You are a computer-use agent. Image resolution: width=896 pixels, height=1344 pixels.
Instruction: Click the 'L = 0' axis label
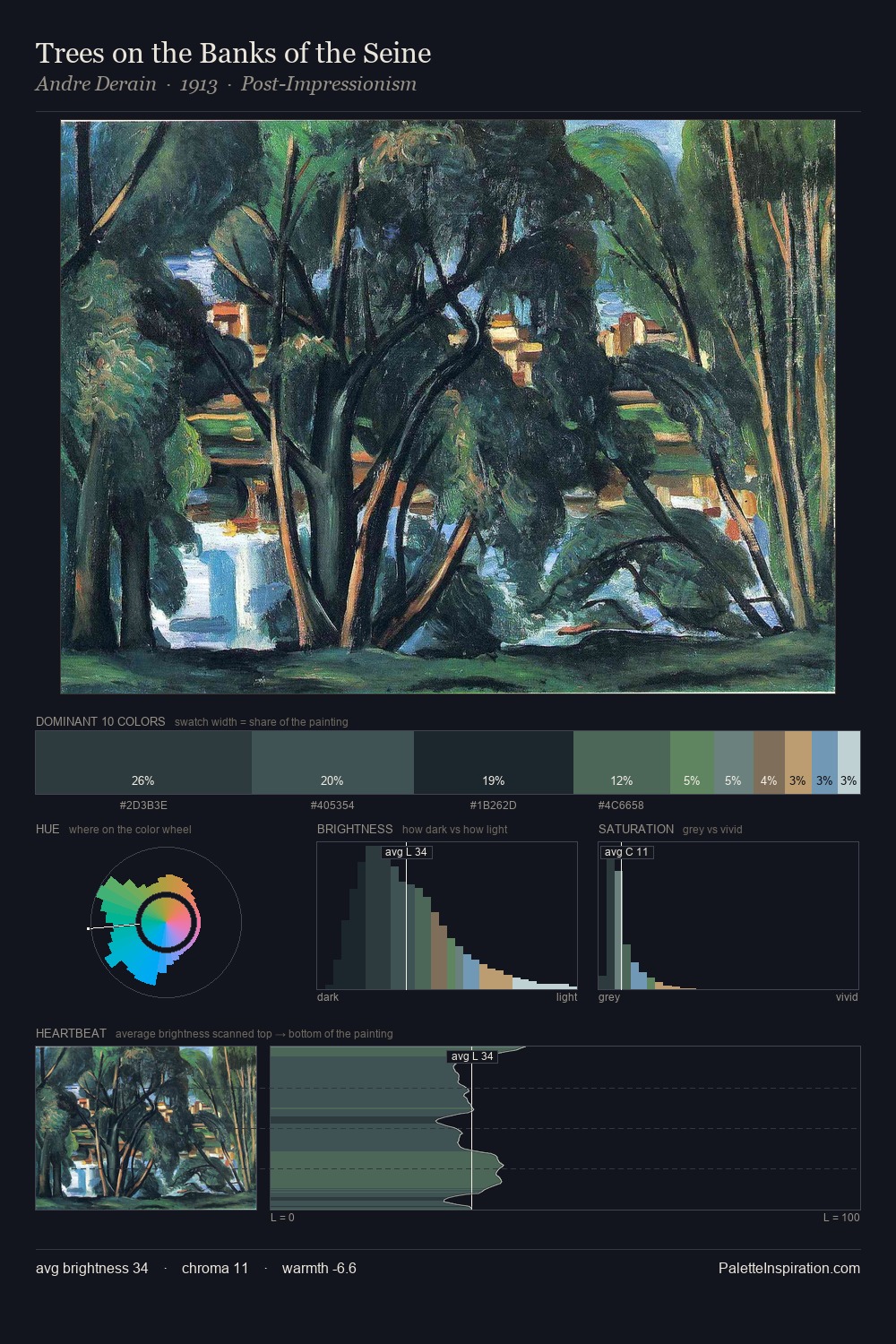pyautogui.click(x=282, y=1218)
